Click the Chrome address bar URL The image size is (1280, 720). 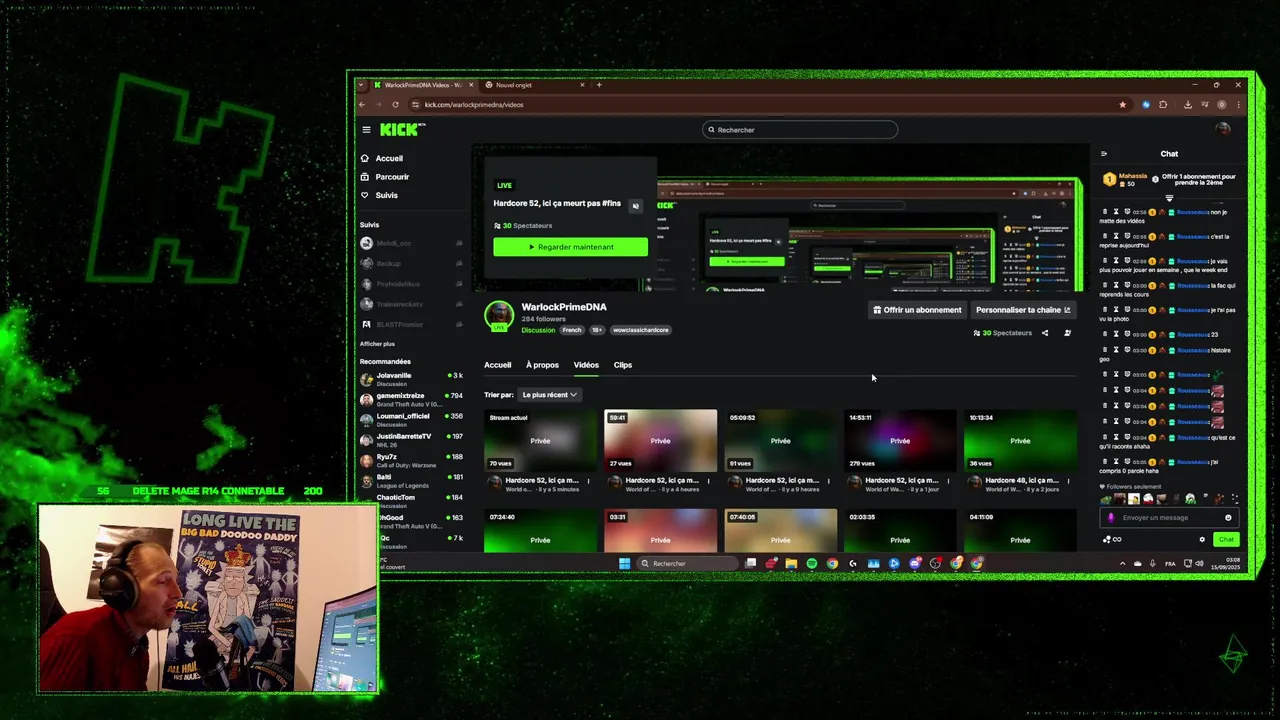click(x=474, y=104)
